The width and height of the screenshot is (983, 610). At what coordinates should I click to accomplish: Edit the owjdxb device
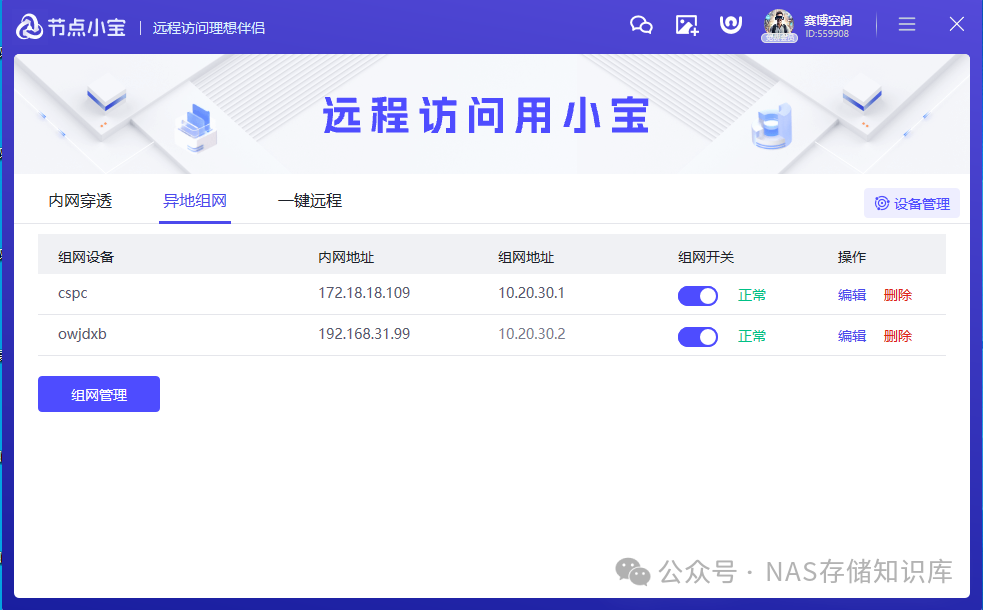click(x=852, y=336)
